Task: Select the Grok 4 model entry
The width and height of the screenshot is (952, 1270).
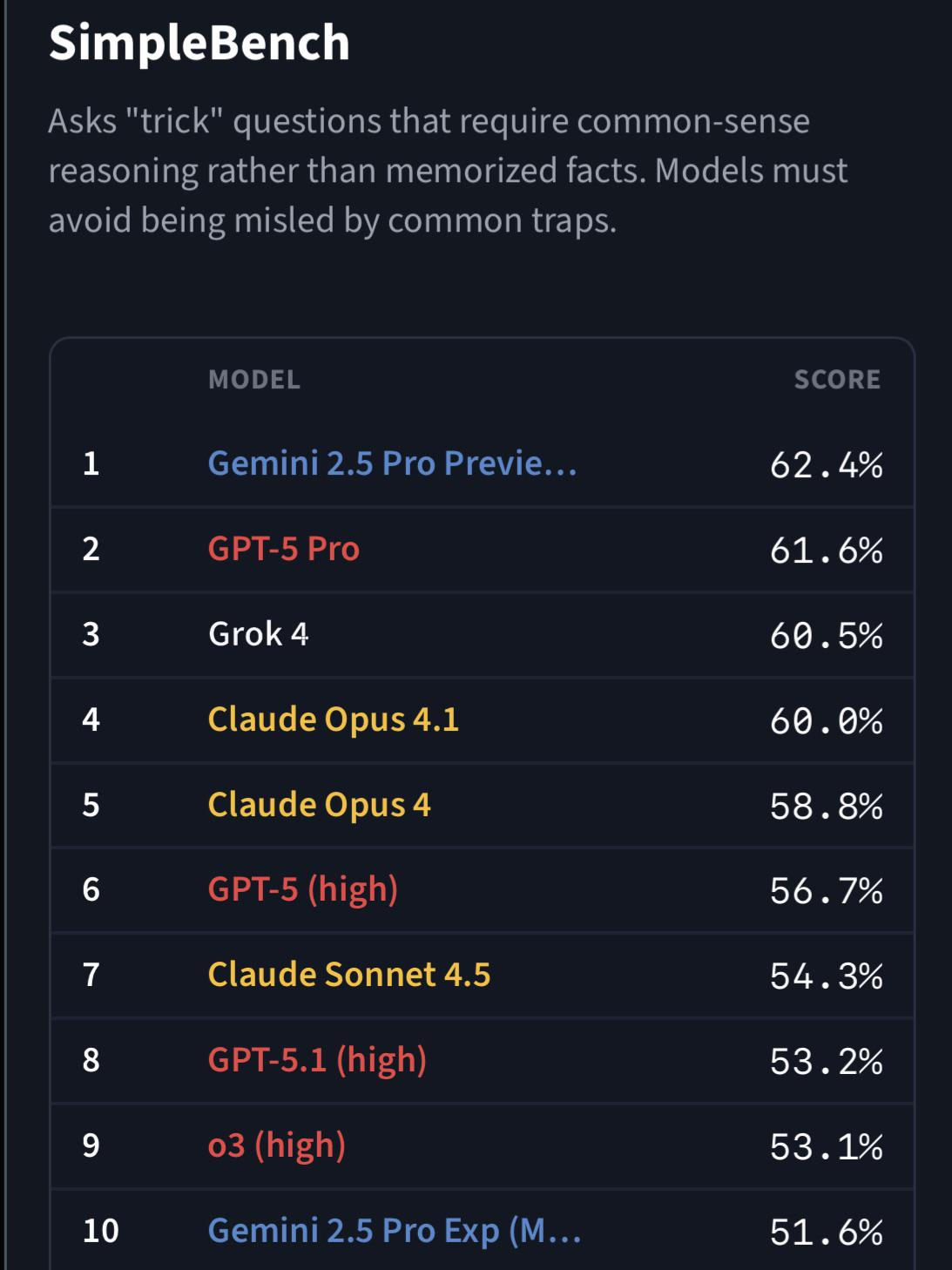Action: (258, 634)
